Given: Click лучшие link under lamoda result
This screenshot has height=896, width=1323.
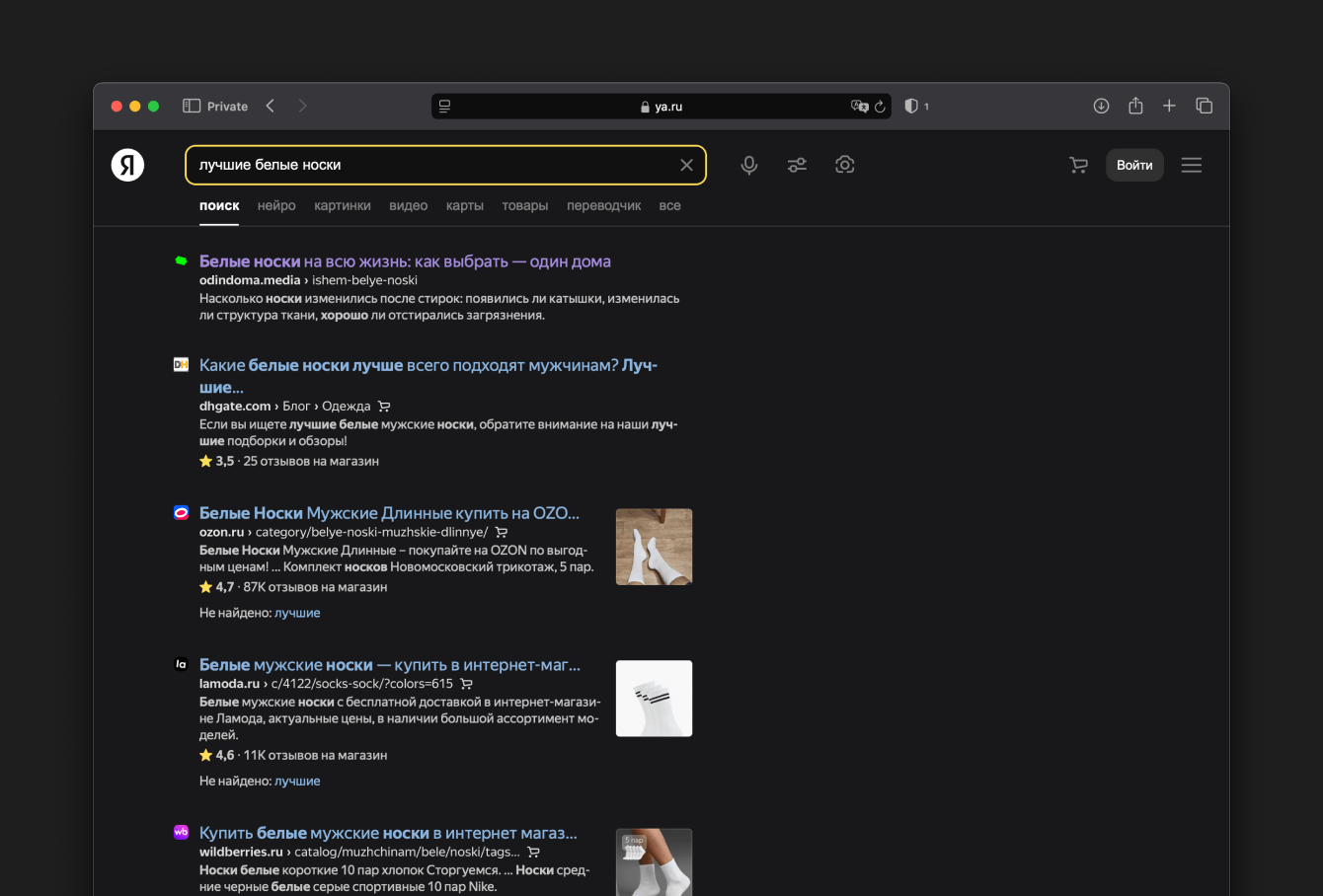Looking at the screenshot, I should [297, 781].
